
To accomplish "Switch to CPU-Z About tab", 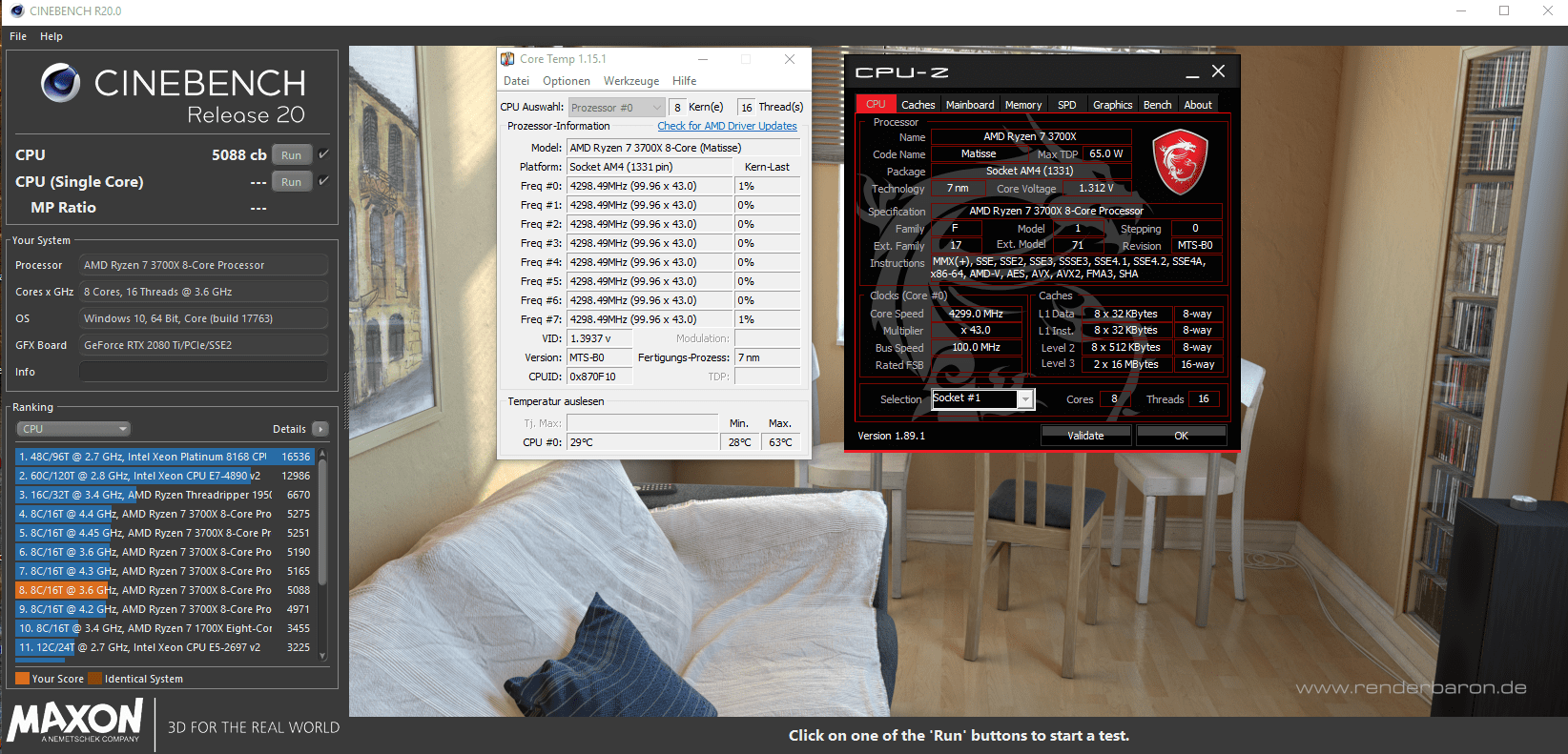I will pos(1198,105).
